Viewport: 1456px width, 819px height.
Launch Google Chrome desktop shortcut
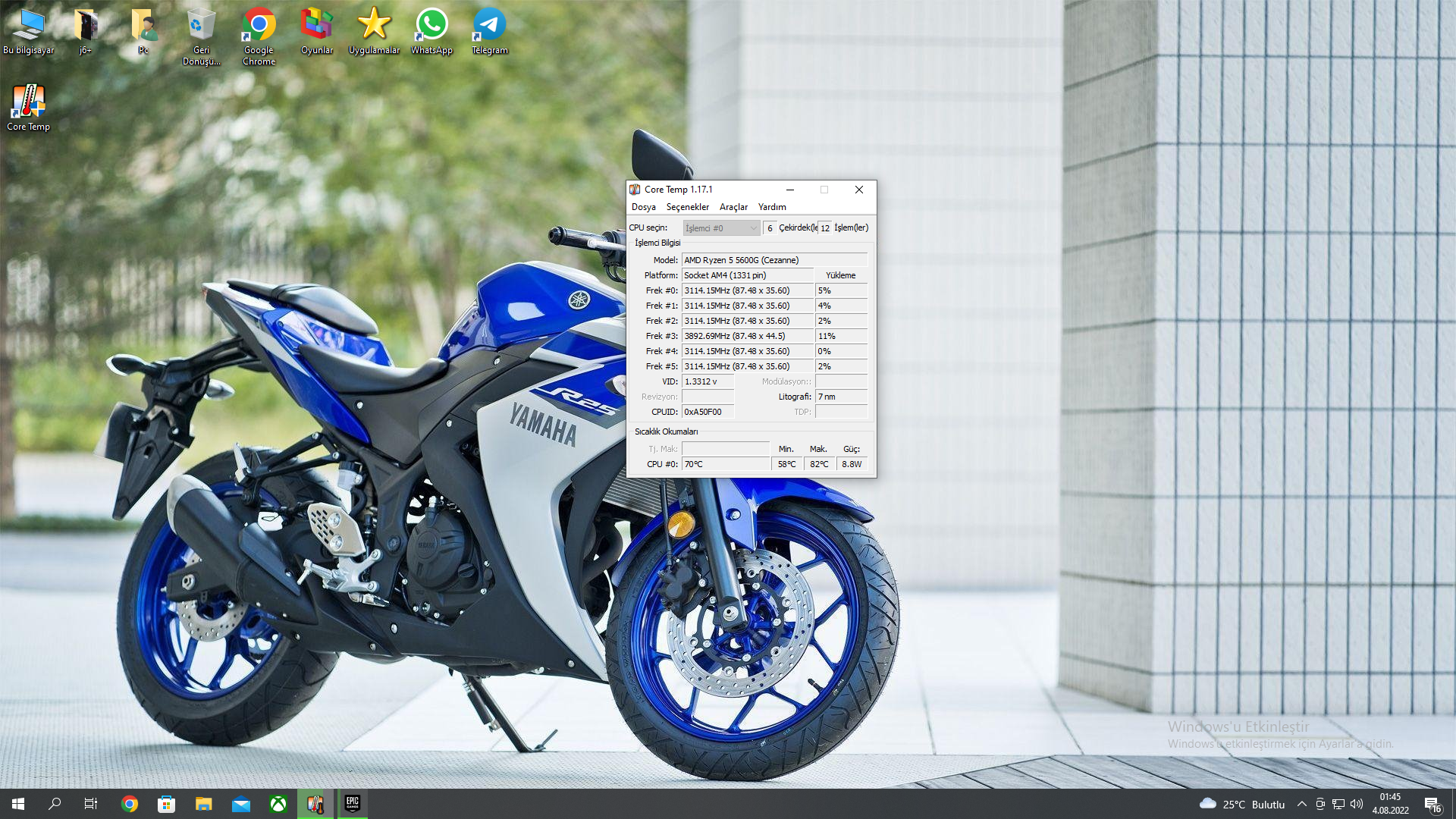(x=259, y=37)
